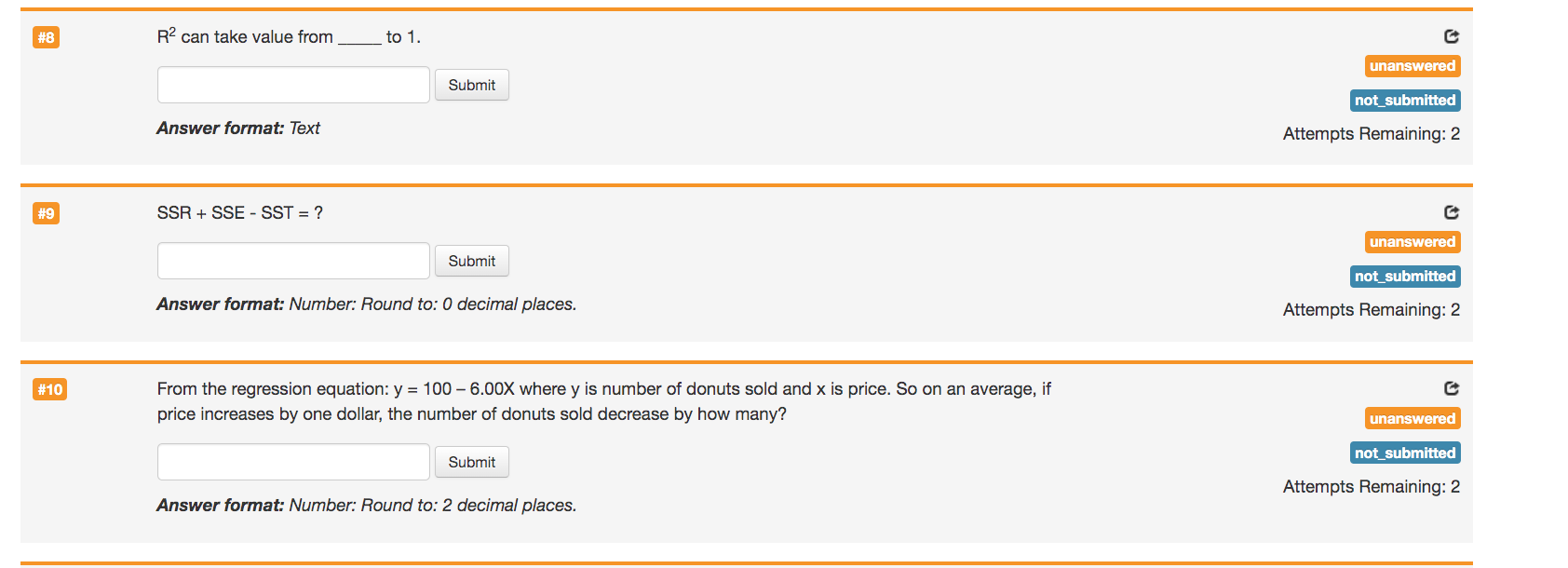Click the unanswered badge on question #8

(x=1412, y=66)
